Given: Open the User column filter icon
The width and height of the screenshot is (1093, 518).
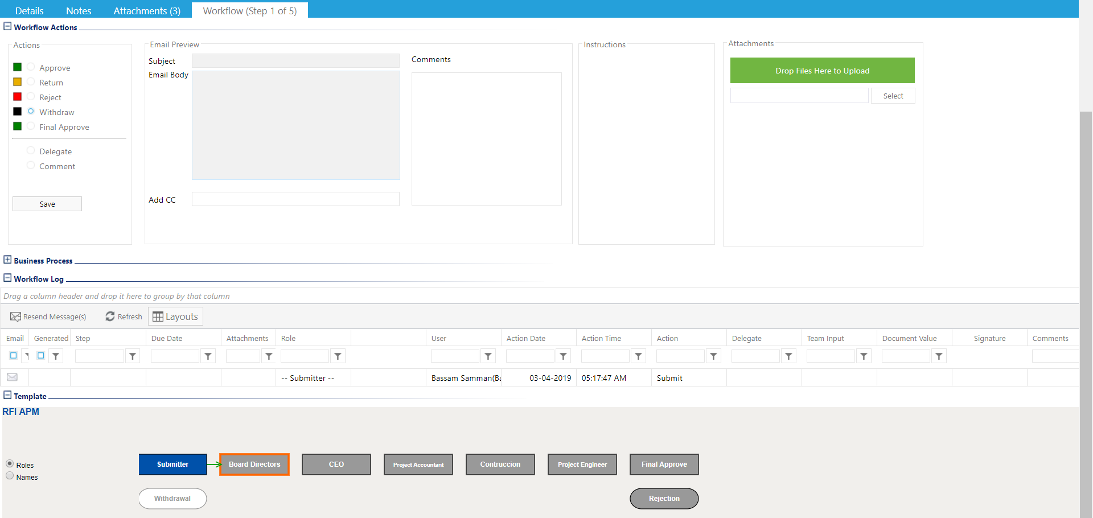Looking at the screenshot, I should [487, 356].
